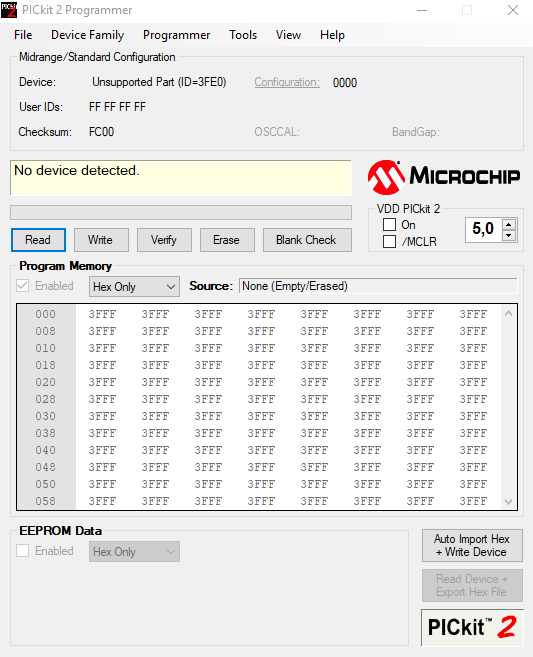Click Auto Import Hex + Write Device
Viewport: 533px width, 657px height.
[x=472, y=545]
